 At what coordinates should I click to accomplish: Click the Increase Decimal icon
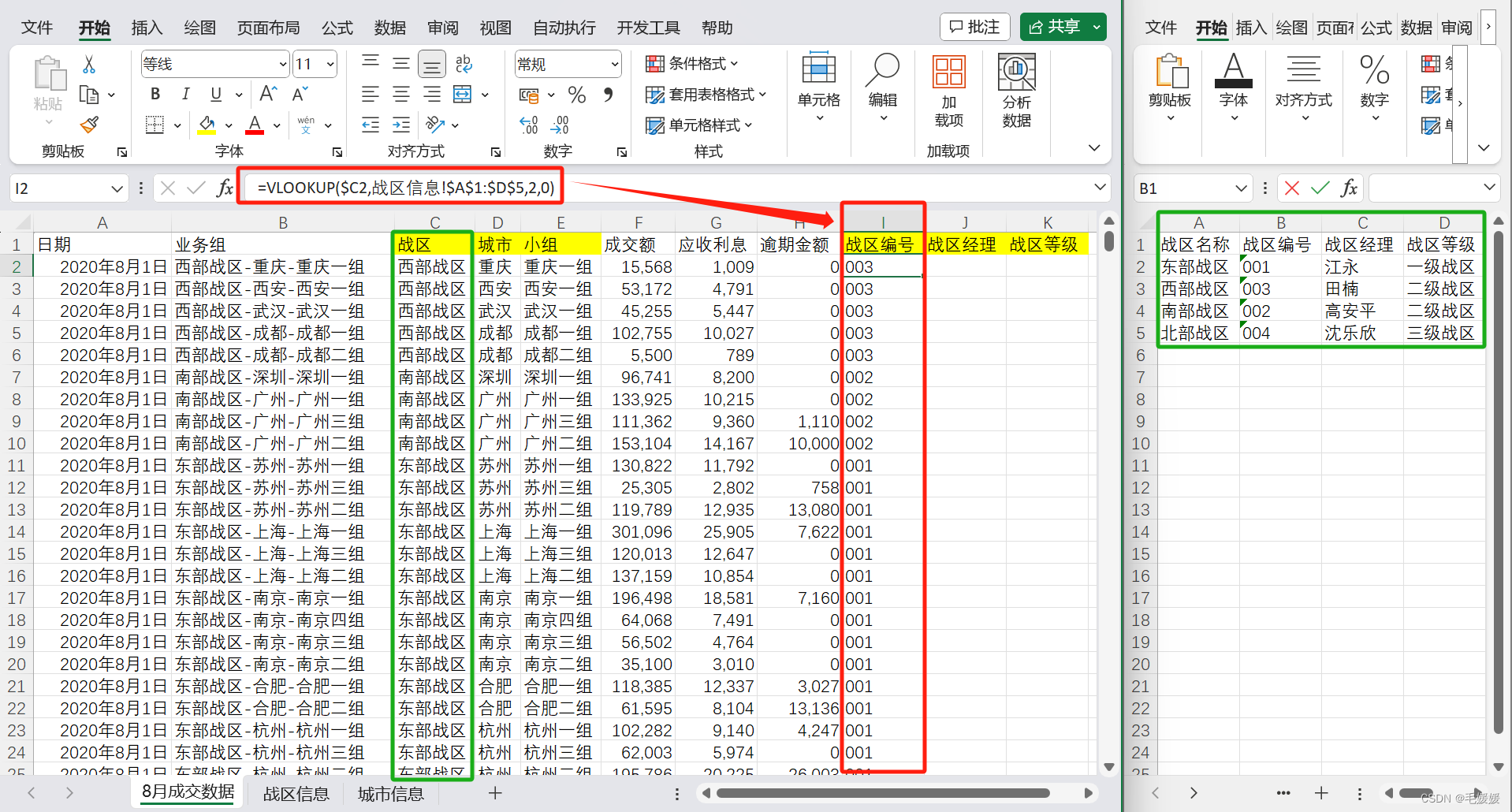529,125
